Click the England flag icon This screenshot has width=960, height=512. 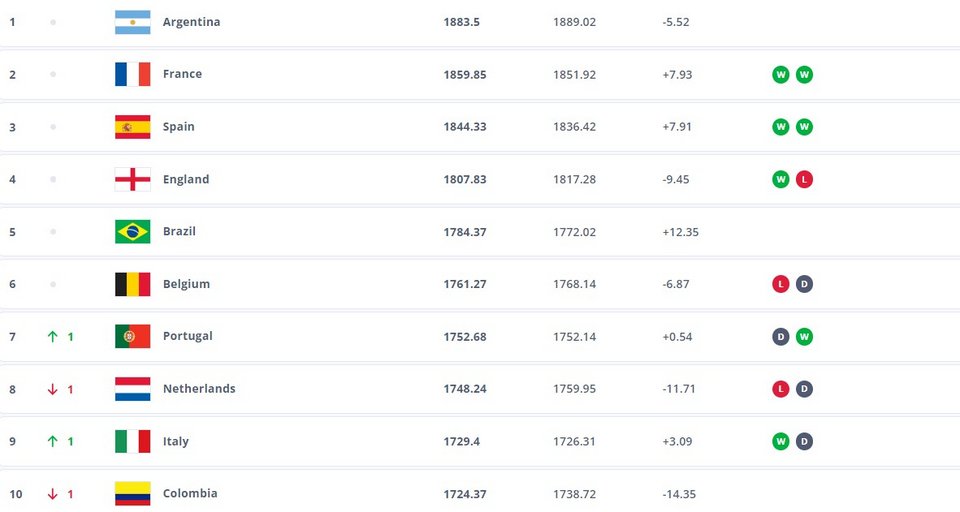(x=132, y=179)
